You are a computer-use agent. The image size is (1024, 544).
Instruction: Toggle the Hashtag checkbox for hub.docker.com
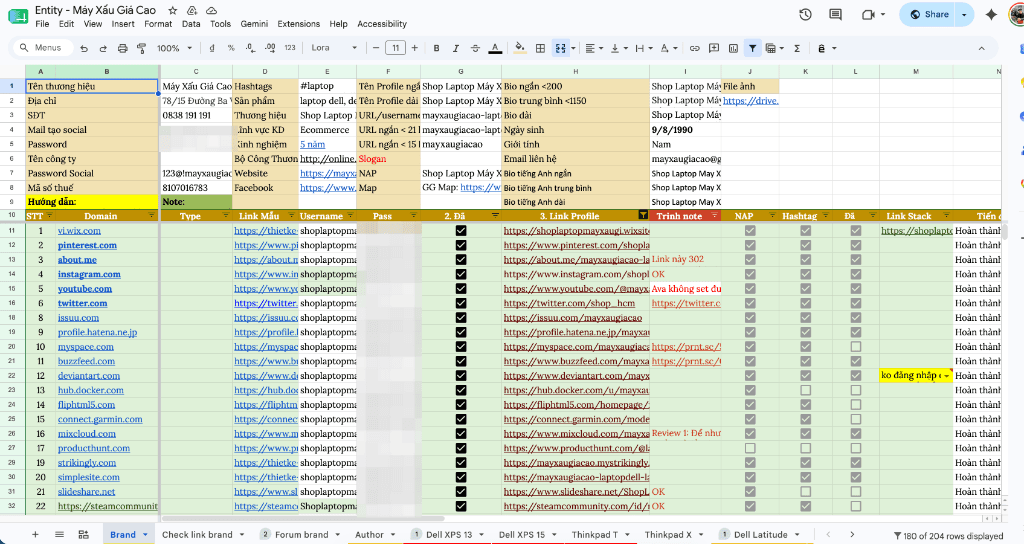click(x=805, y=390)
